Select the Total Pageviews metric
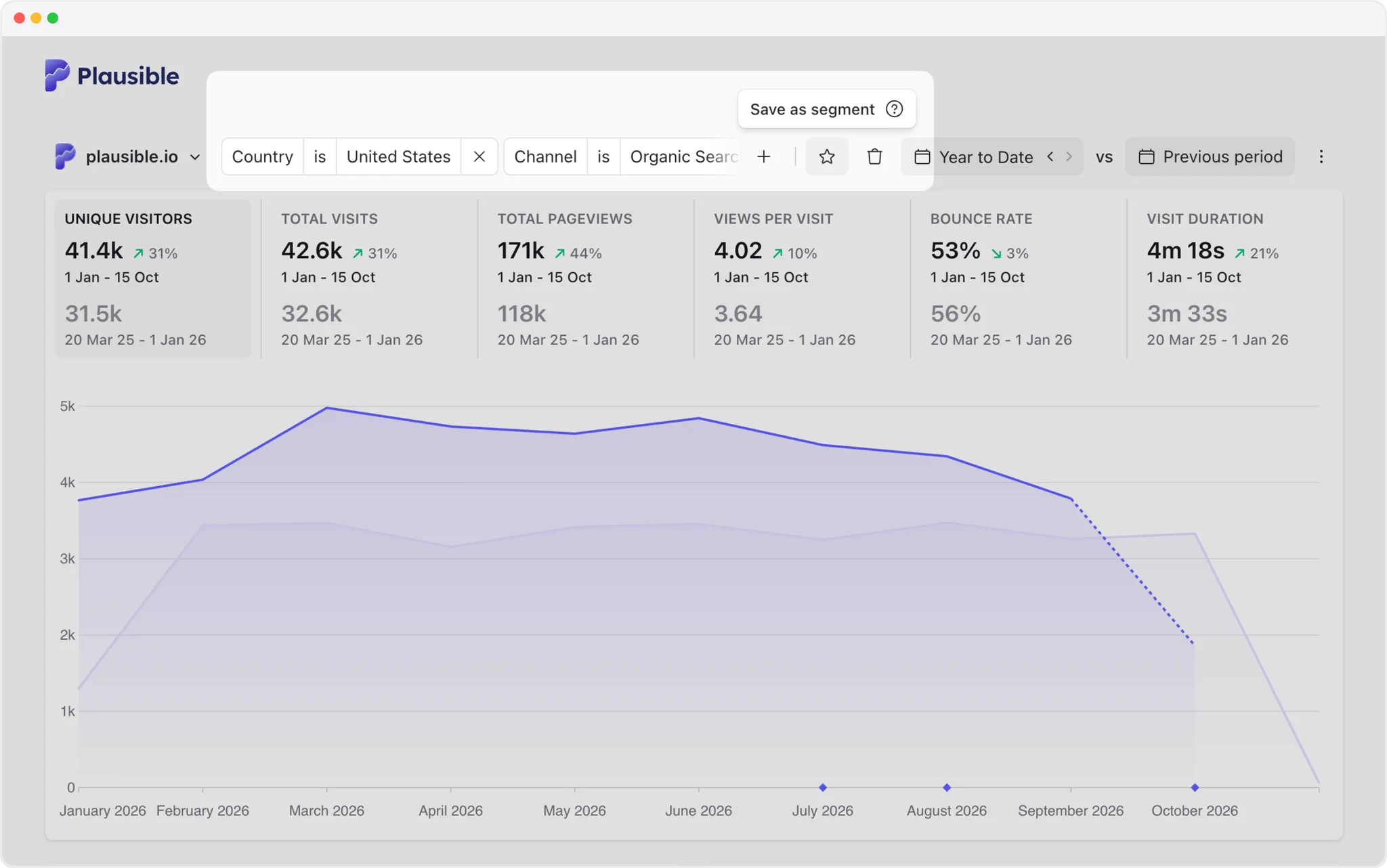The image size is (1387, 868). 586,278
